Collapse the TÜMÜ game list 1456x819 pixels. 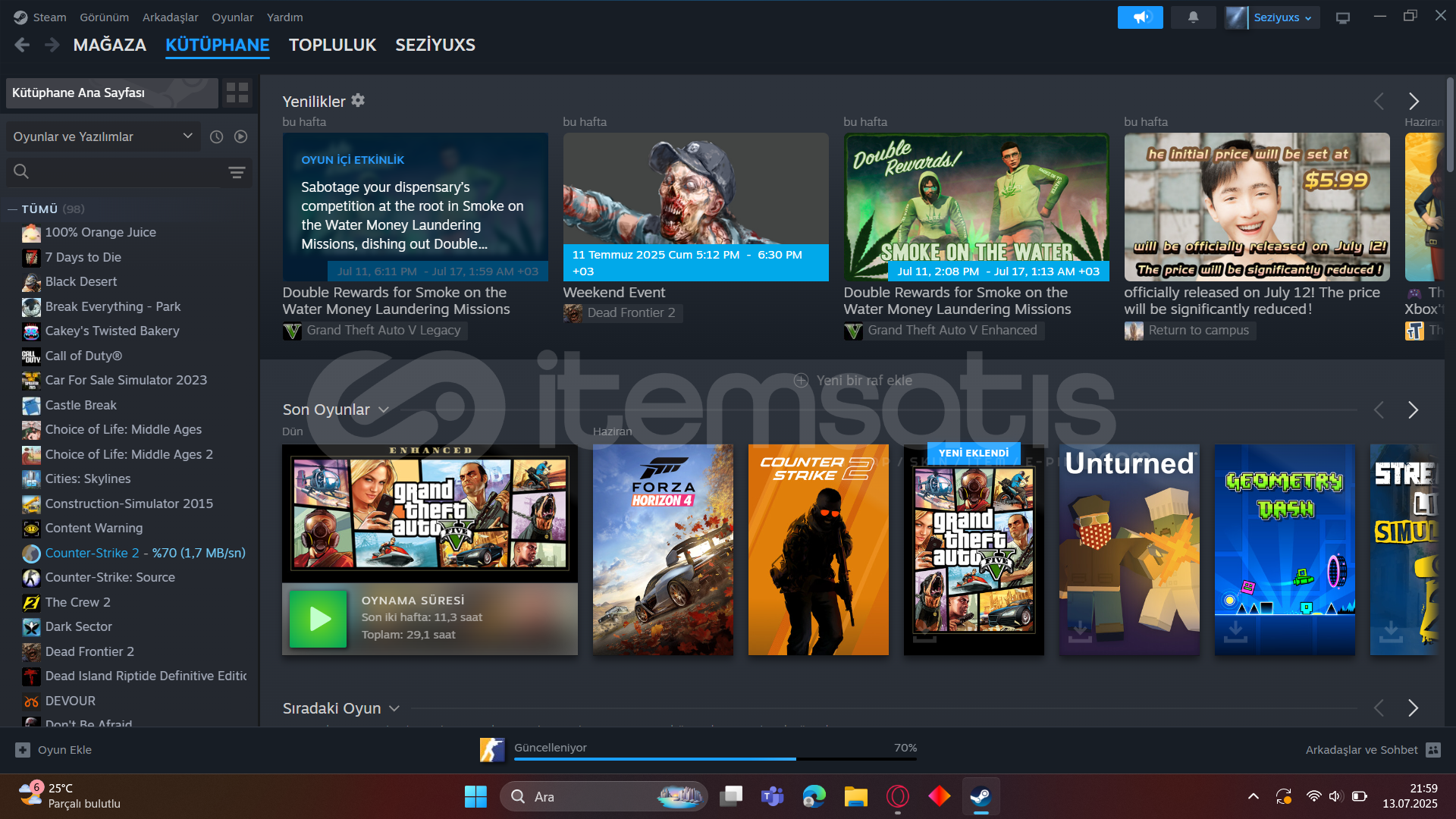(12, 209)
